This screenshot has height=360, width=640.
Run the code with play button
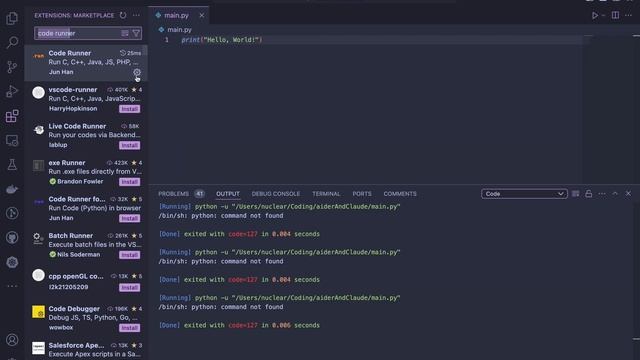pos(595,16)
